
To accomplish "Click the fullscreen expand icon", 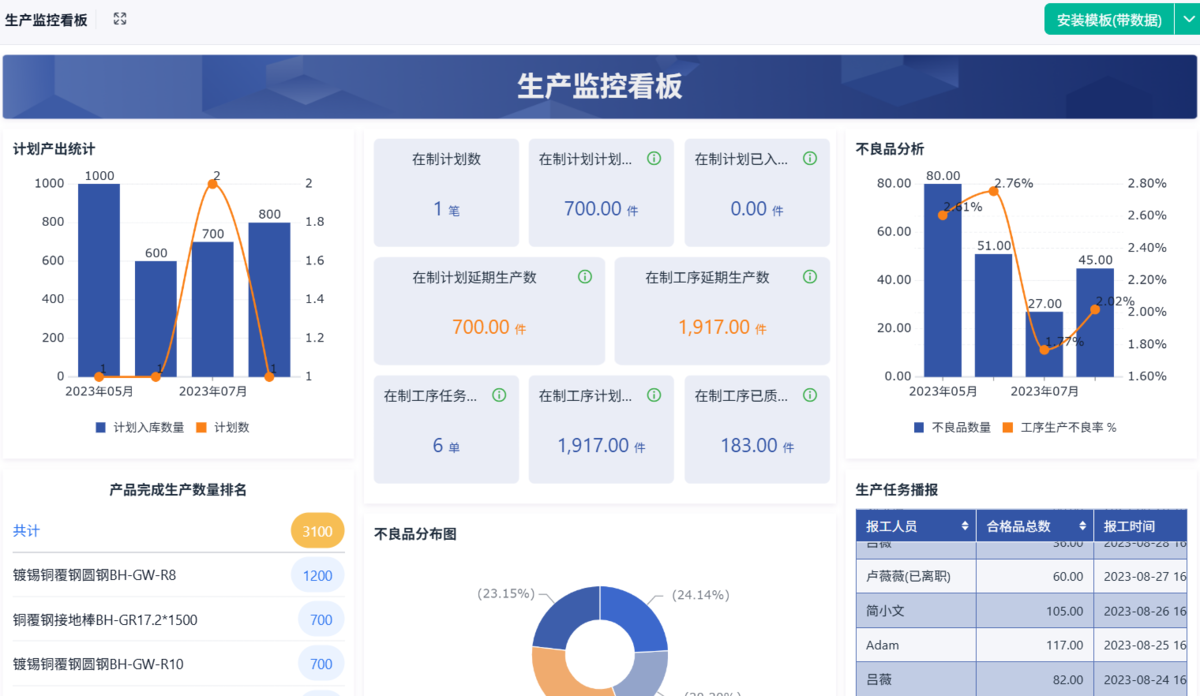I will click(120, 19).
